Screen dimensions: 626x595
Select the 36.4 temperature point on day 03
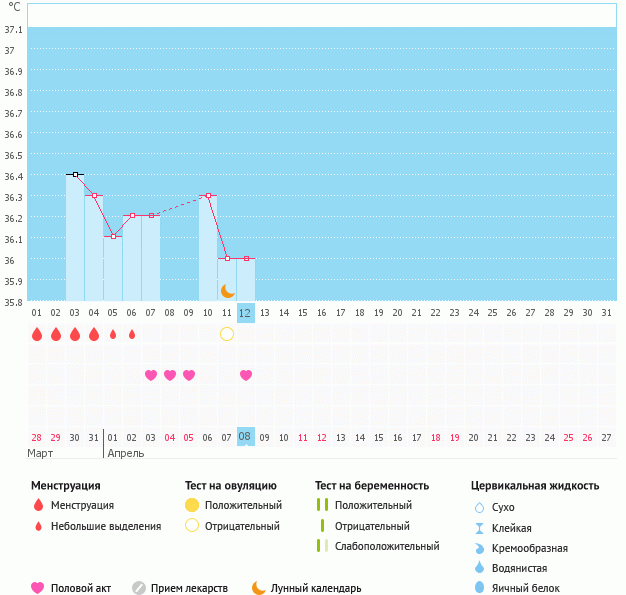point(75,174)
